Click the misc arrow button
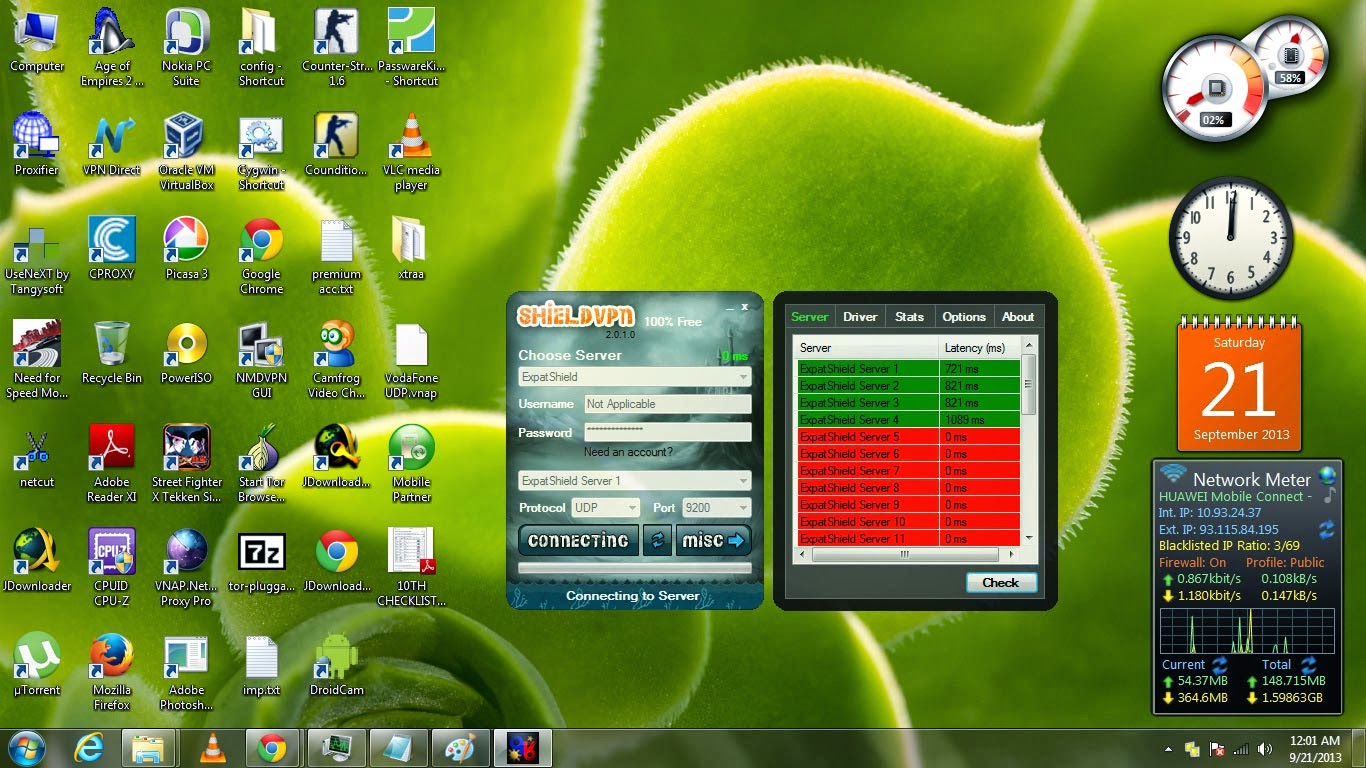 (713, 540)
